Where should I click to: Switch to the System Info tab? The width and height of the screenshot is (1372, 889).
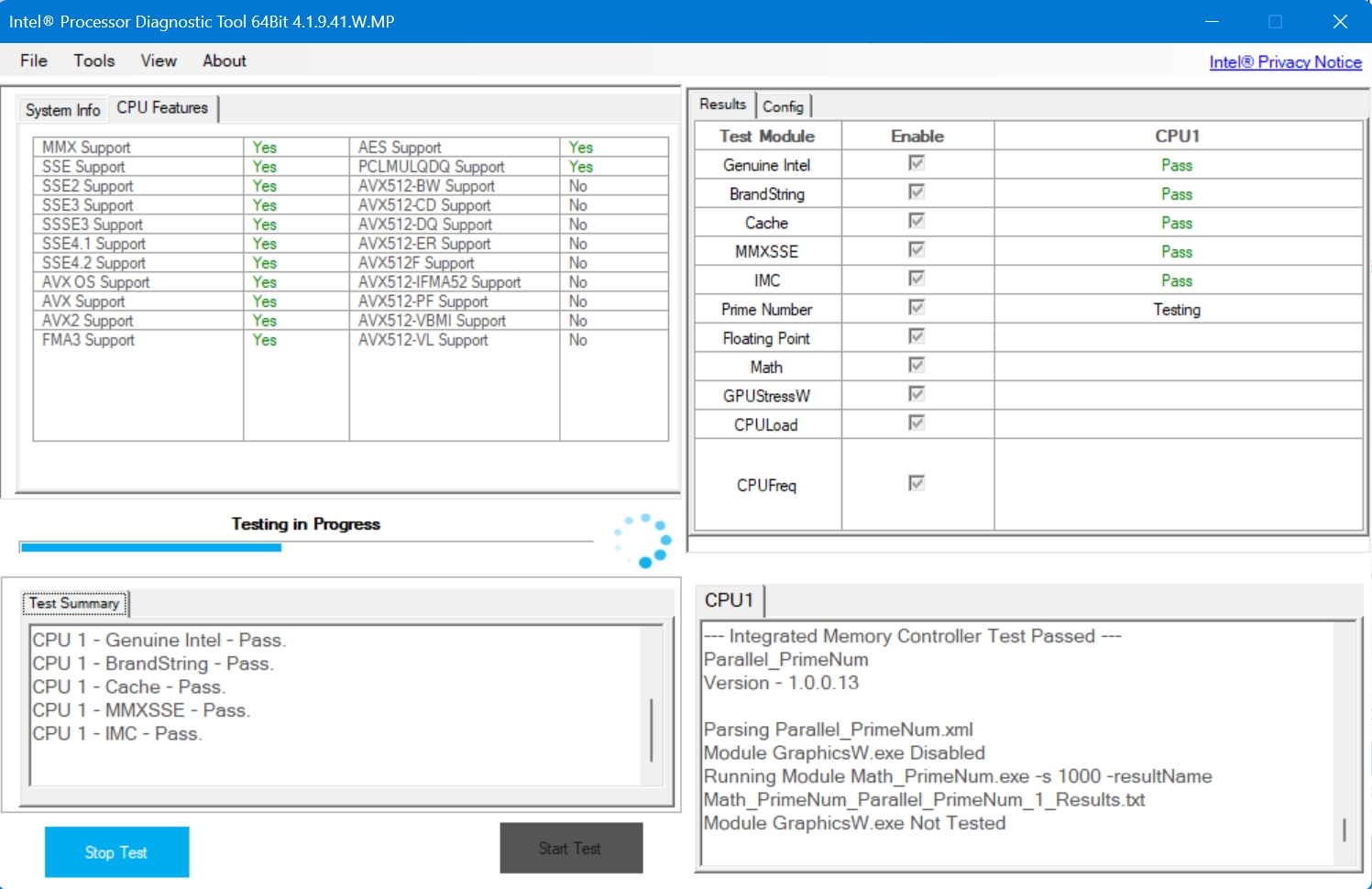coord(63,110)
